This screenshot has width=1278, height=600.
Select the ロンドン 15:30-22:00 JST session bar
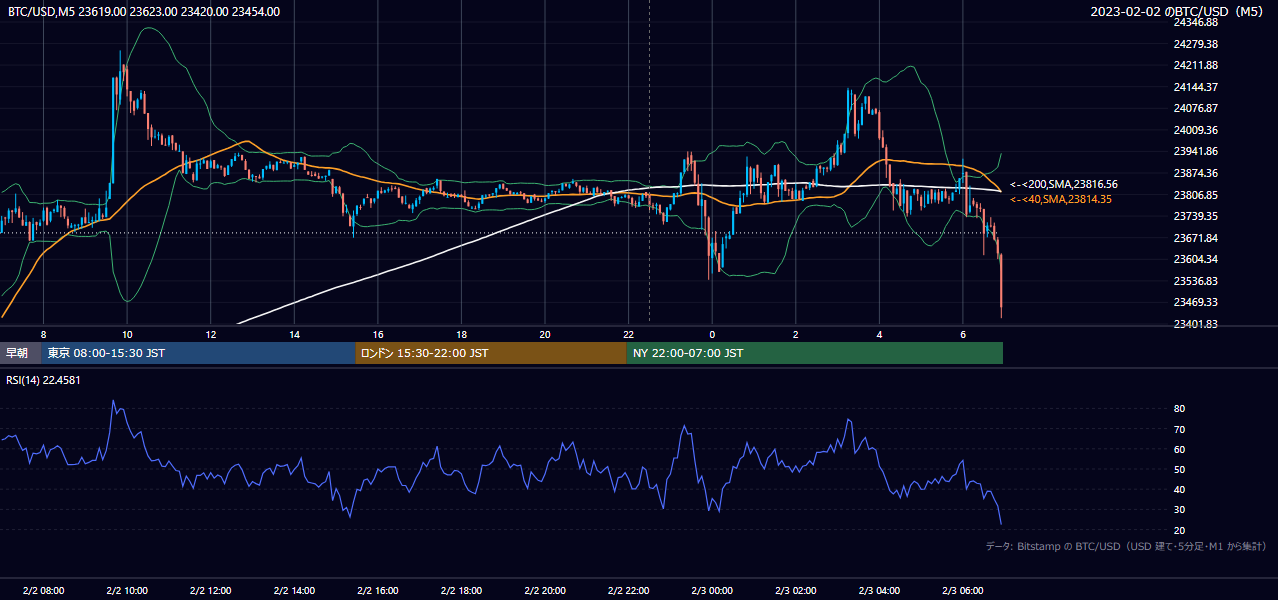491,353
